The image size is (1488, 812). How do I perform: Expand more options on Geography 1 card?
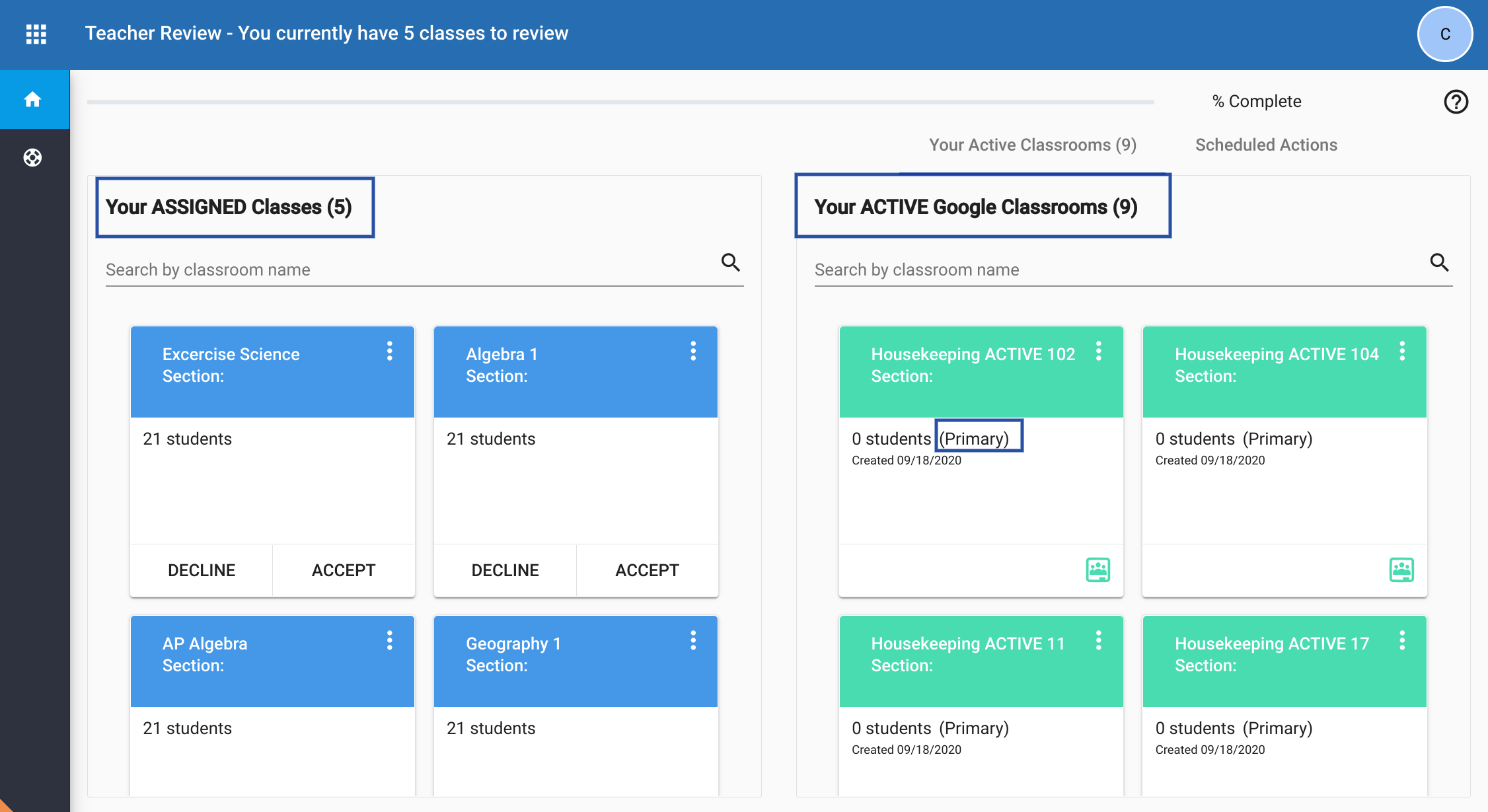(x=693, y=640)
